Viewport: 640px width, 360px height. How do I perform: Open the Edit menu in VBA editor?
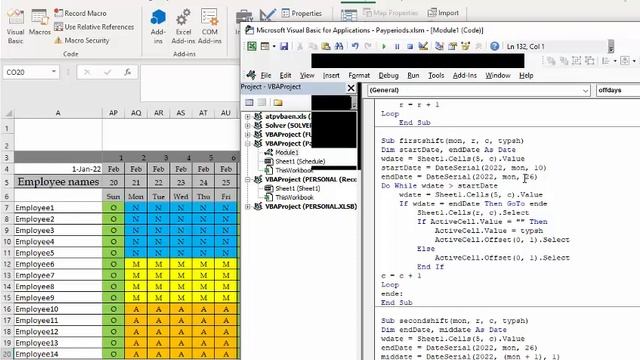285,76
